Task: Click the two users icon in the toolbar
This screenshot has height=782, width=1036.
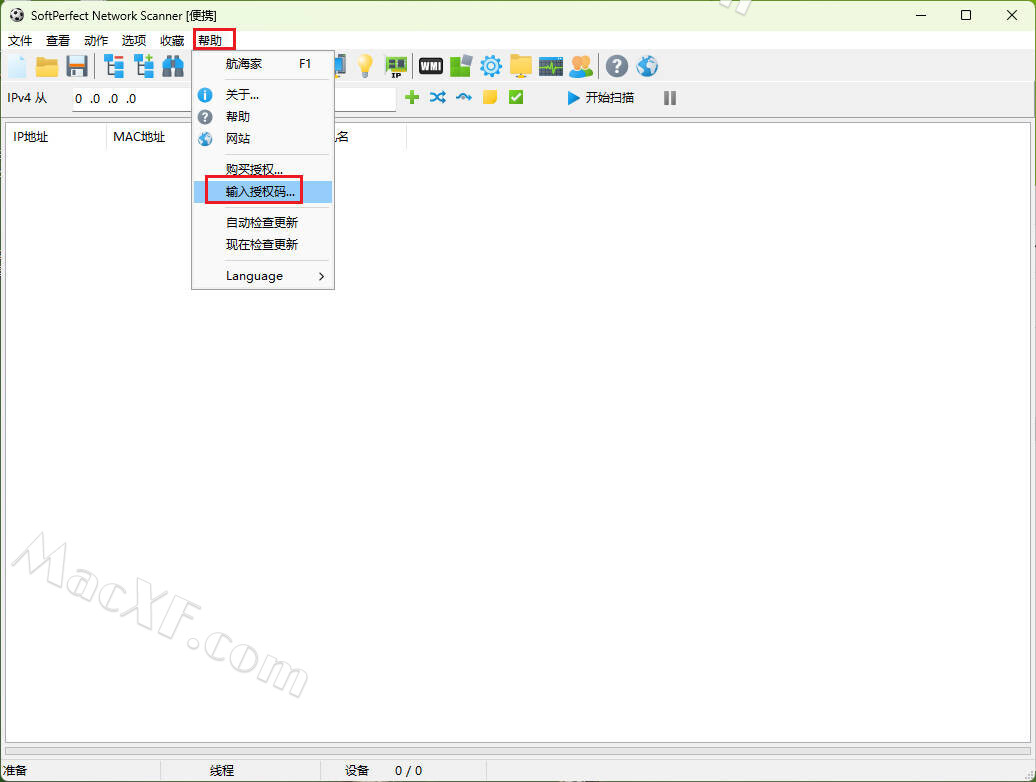Action: click(581, 66)
